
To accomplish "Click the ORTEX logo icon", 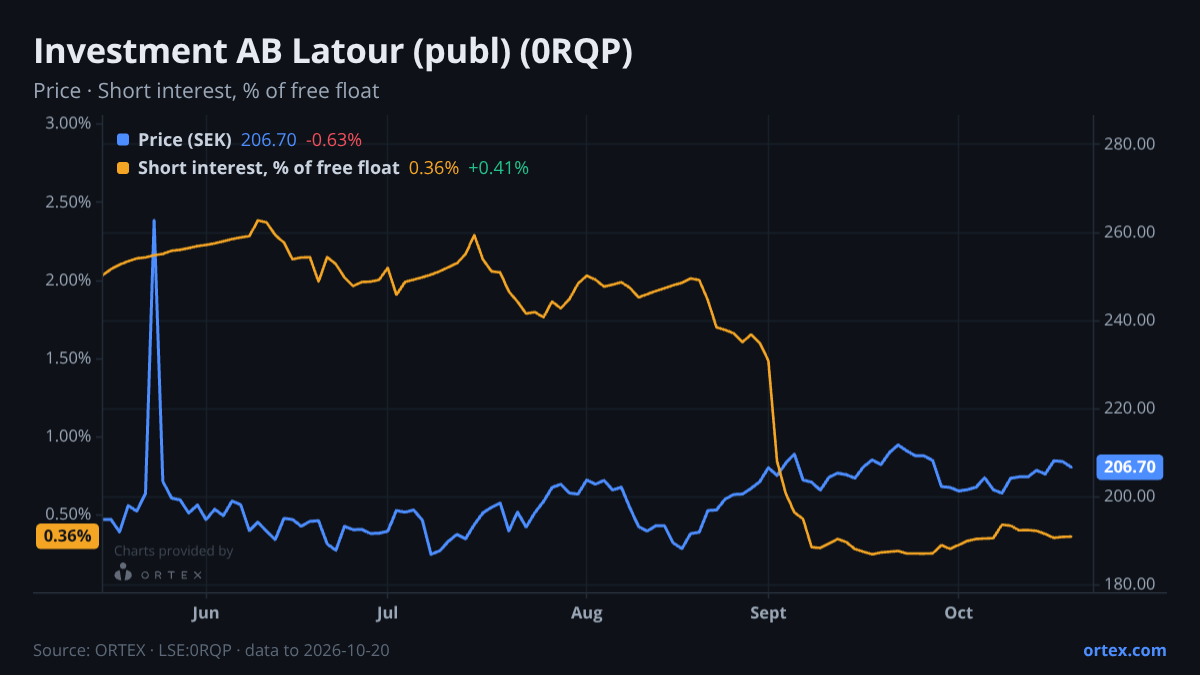I will coord(124,573).
